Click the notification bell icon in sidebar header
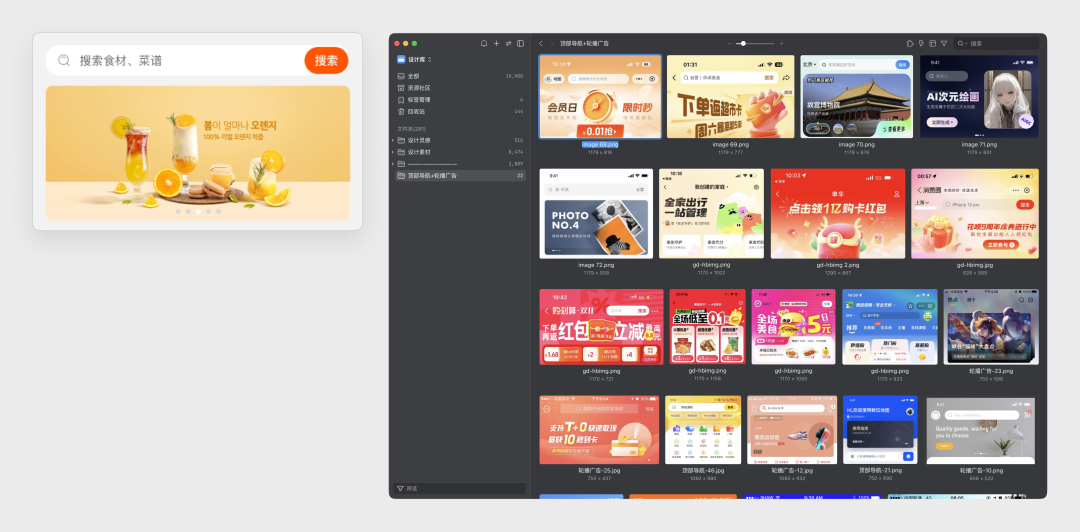Image resolution: width=1080 pixels, height=532 pixels. click(x=484, y=44)
